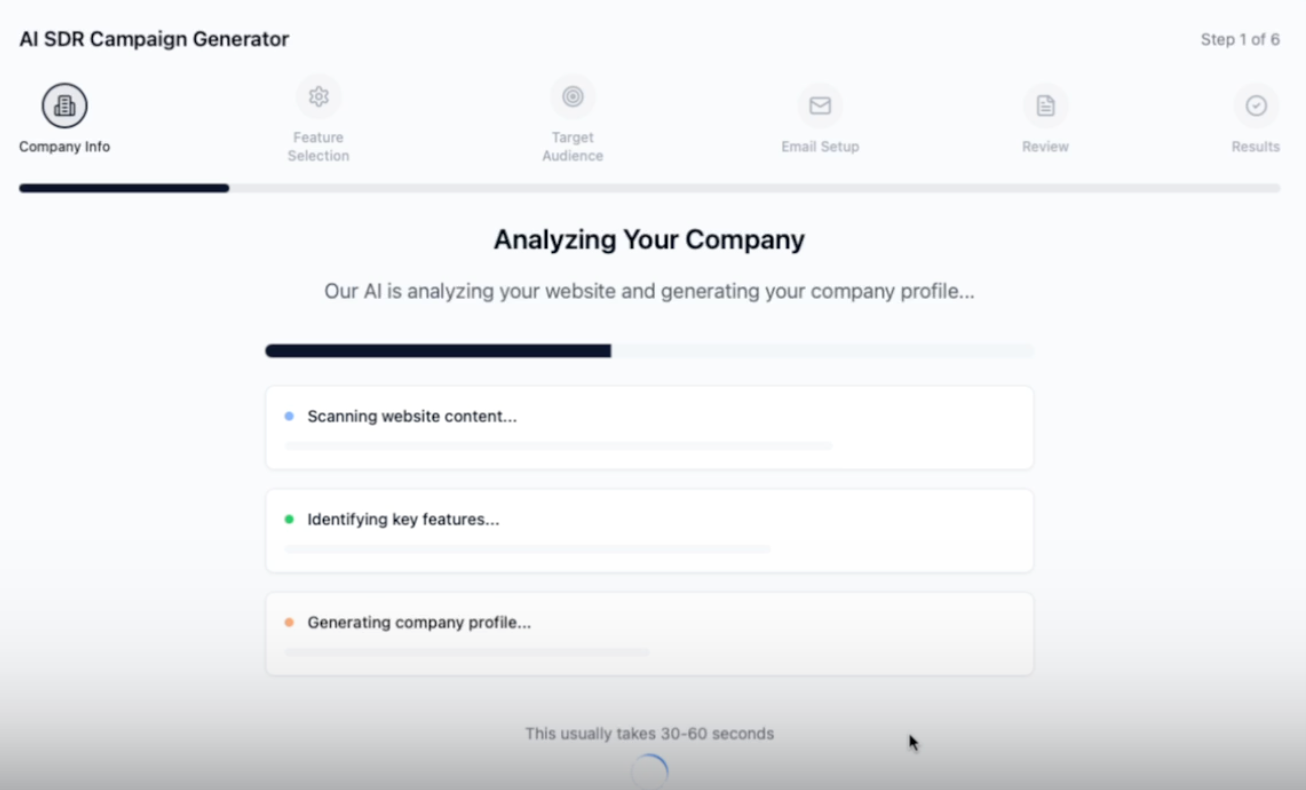Screen dimensions: 1306x790
Task: Click the Results checkmark circle icon
Action: point(1256,106)
